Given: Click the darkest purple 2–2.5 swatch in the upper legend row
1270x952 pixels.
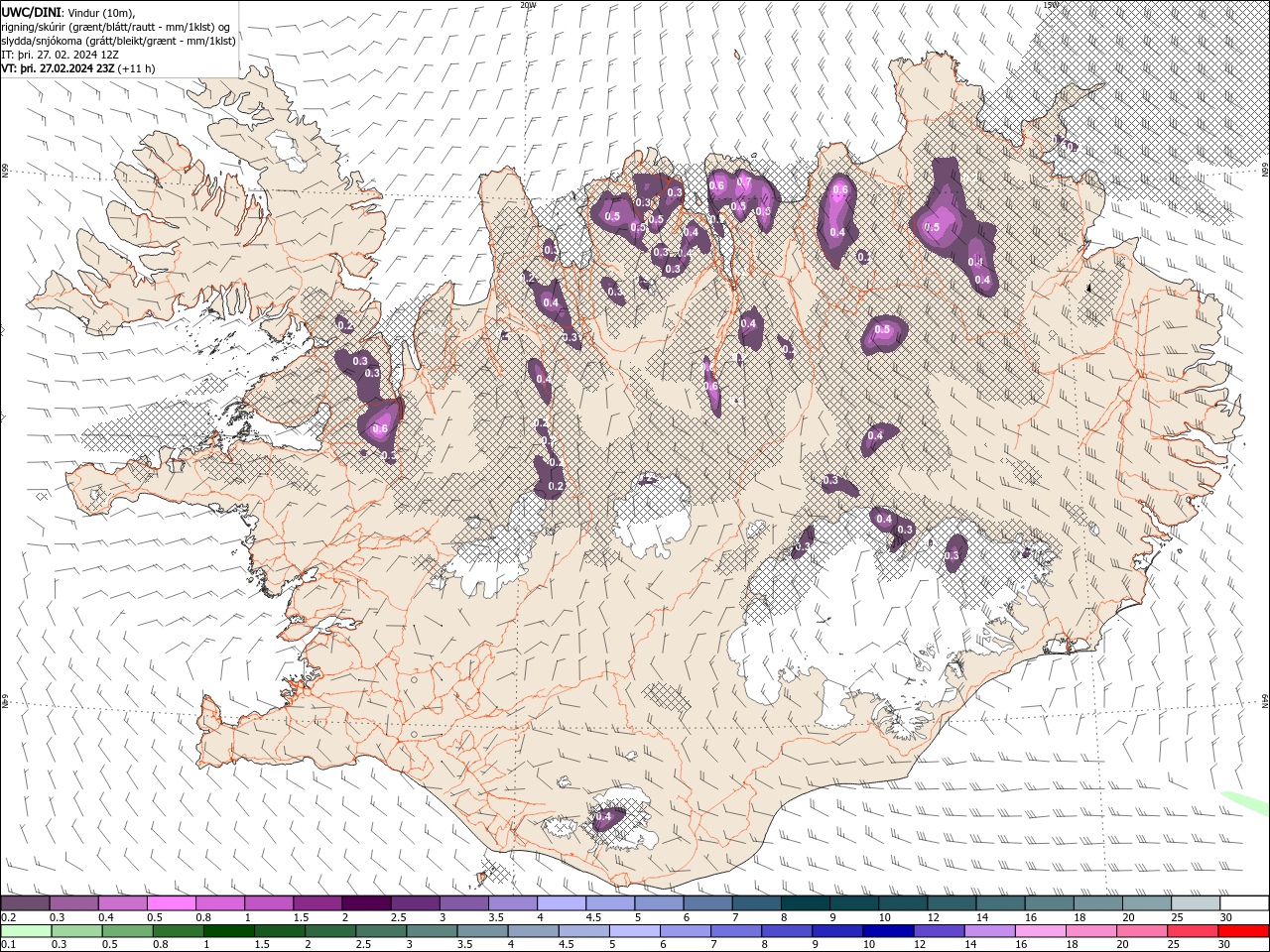Looking at the screenshot, I should 365,903.
